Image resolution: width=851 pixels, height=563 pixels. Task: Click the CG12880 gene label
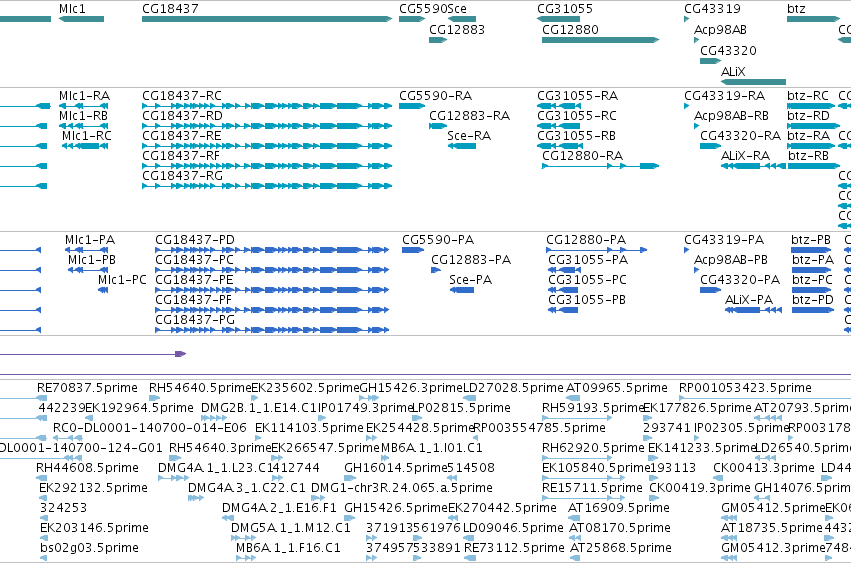click(570, 30)
